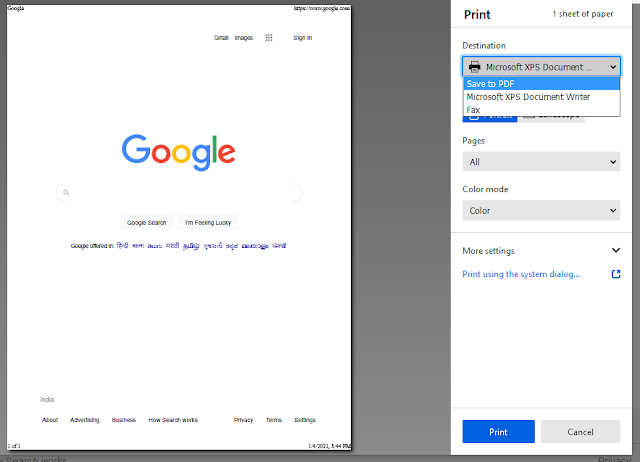Cancel the print dialog
This screenshot has width=640, height=462.
[580, 431]
